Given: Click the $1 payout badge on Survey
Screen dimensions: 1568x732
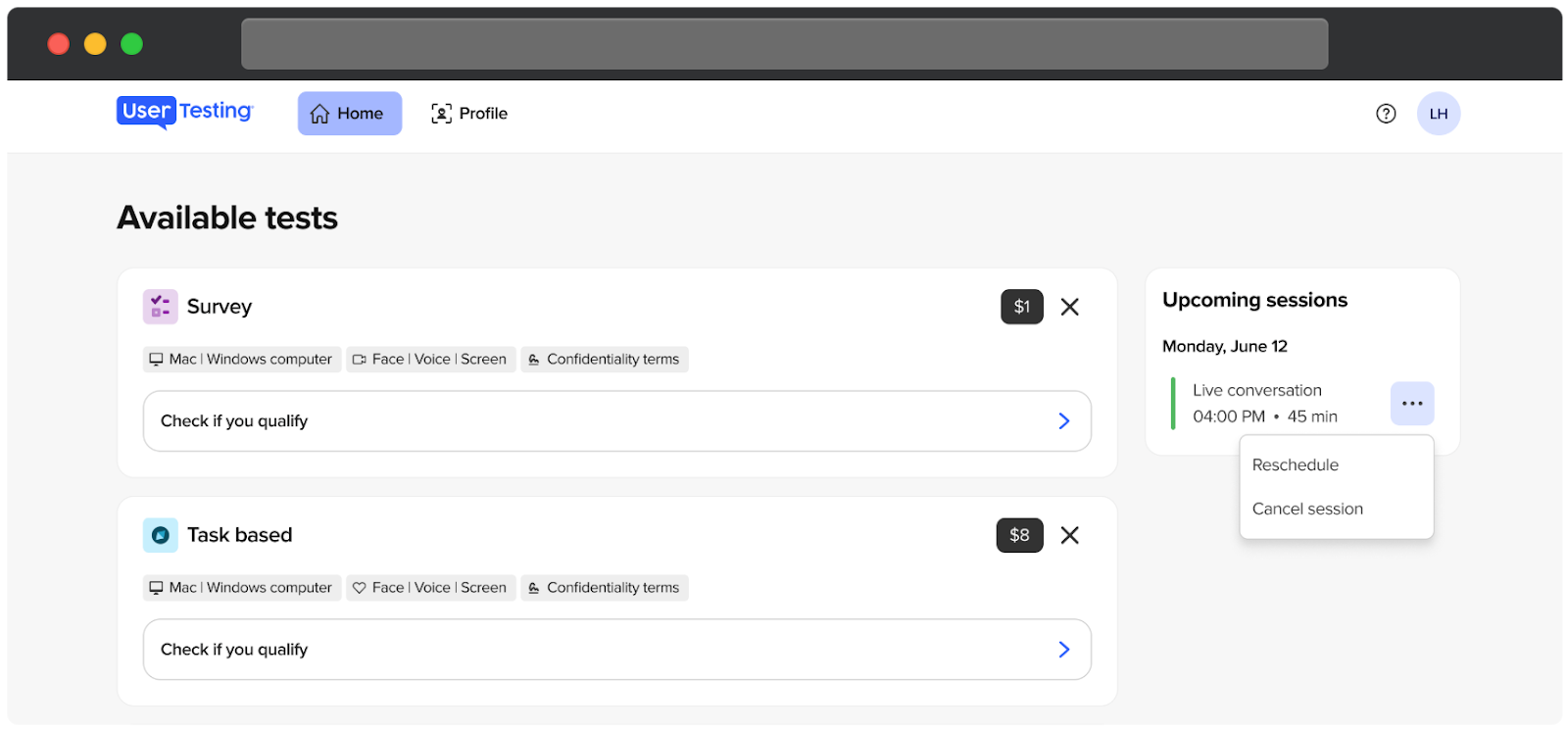Looking at the screenshot, I should click(x=1022, y=307).
